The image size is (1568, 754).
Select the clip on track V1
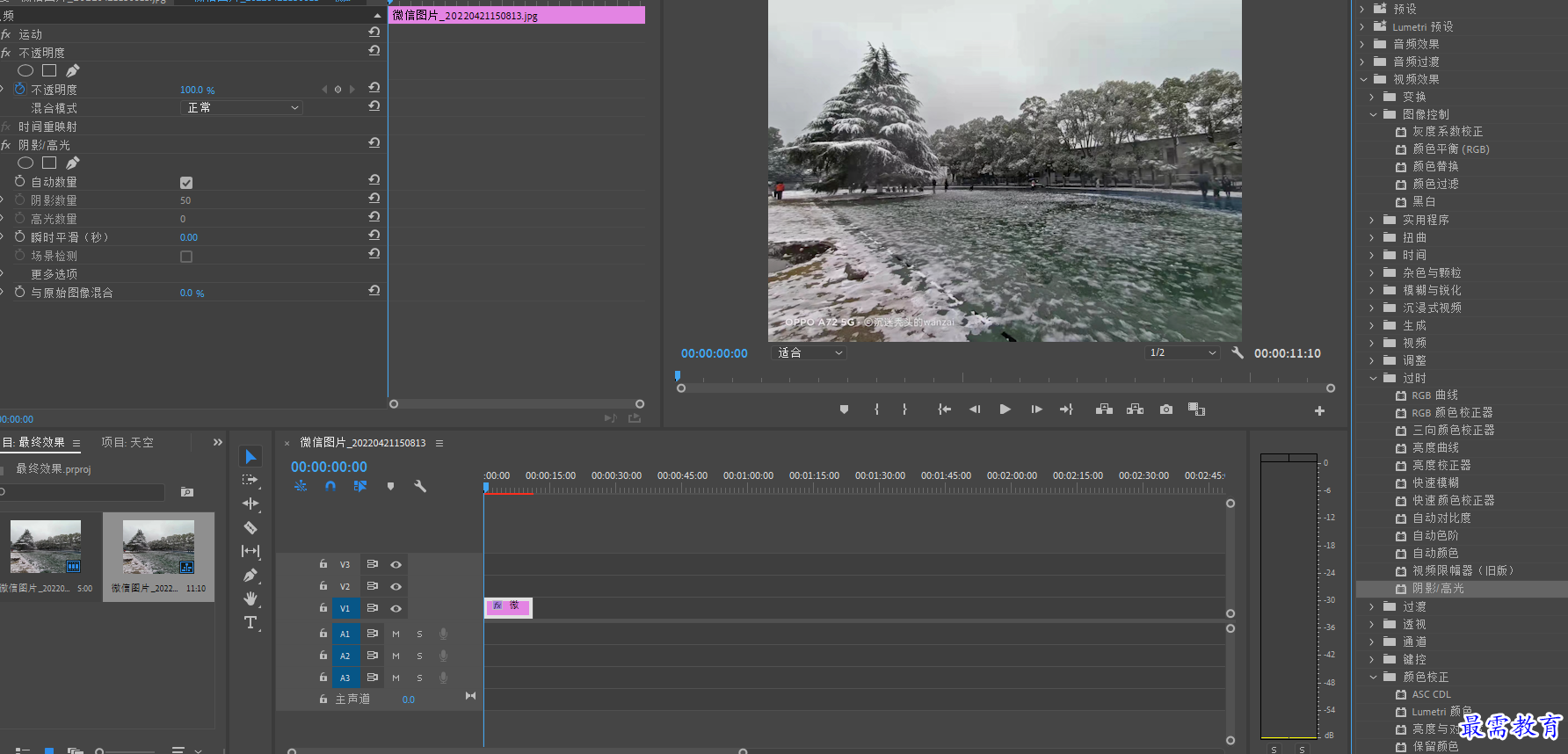click(508, 607)
